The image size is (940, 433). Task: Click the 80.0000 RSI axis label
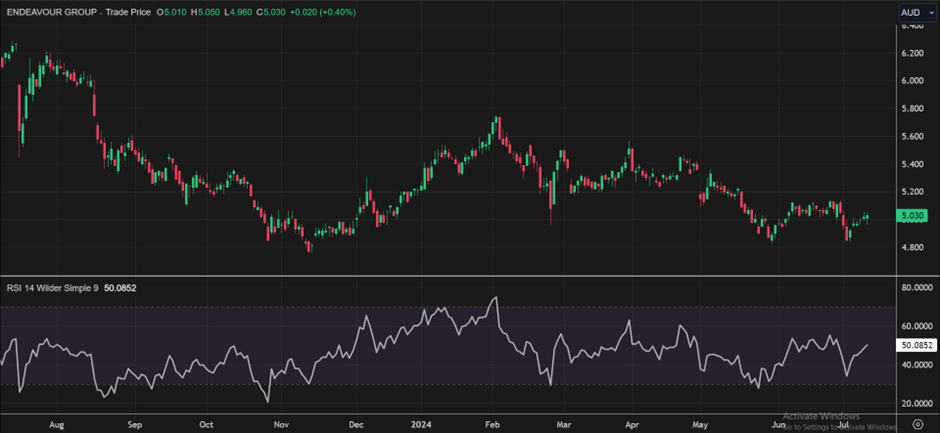click(915, 288)
